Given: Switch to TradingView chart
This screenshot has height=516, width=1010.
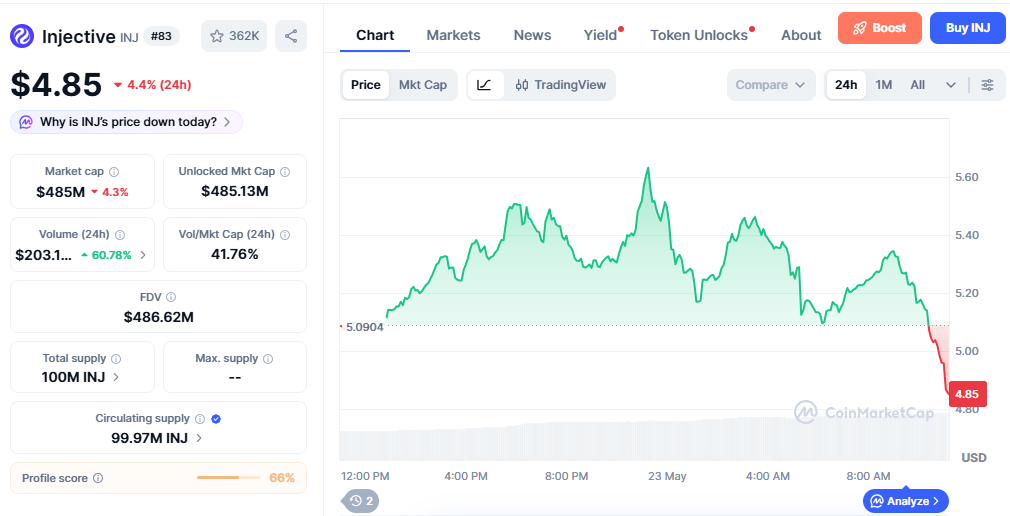Looking at the screenshot, I should pyautogui.click(x=561, y=85).
